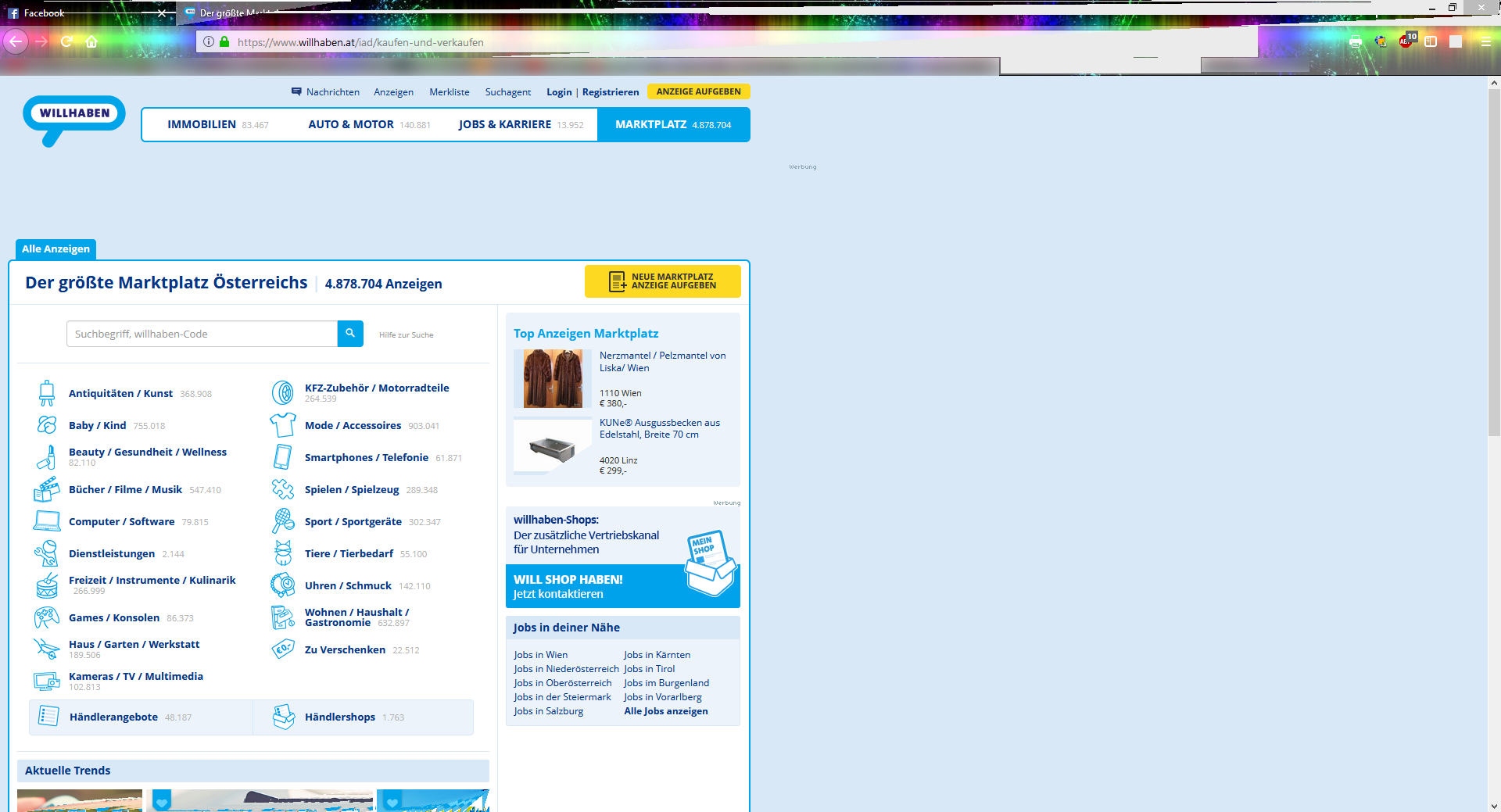
Task: Open the IMMOBILIEN tab
Action: (218, 124)
